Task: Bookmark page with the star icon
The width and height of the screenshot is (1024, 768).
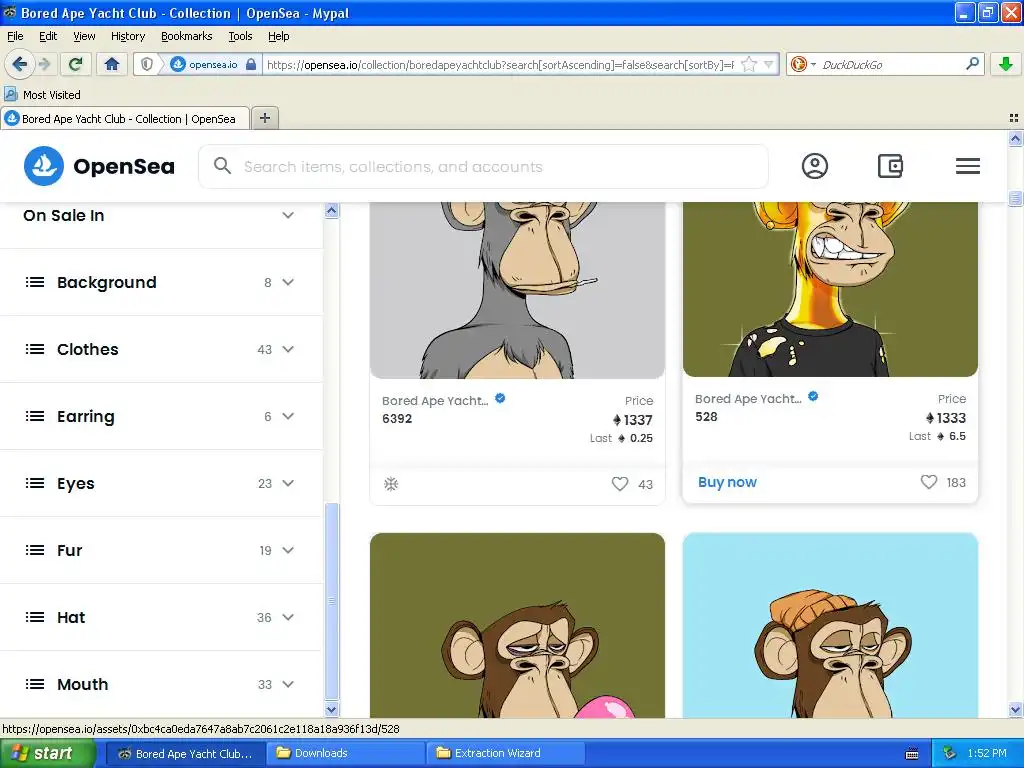Action: [x=750, y=64]
